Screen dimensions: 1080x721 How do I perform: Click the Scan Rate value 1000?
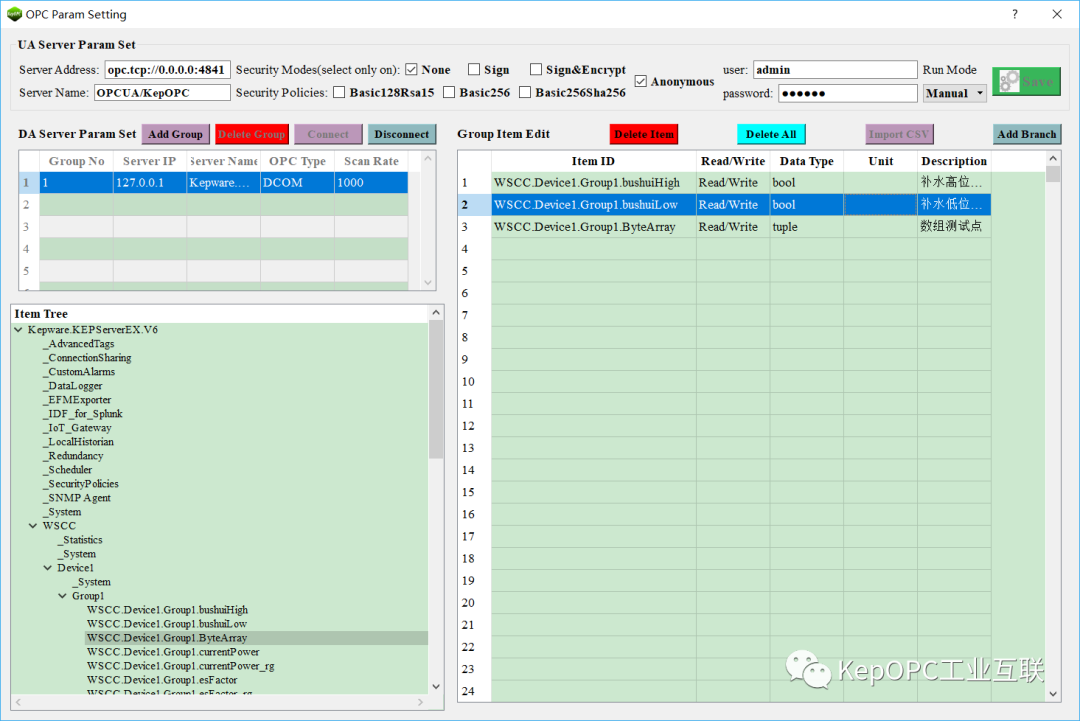tap(371, 182)
